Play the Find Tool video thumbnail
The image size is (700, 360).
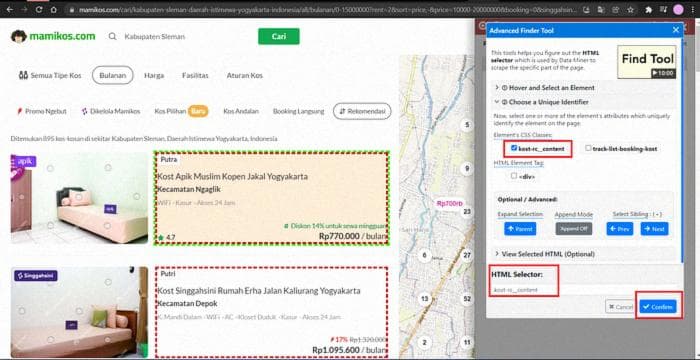[x=646, y=62]
